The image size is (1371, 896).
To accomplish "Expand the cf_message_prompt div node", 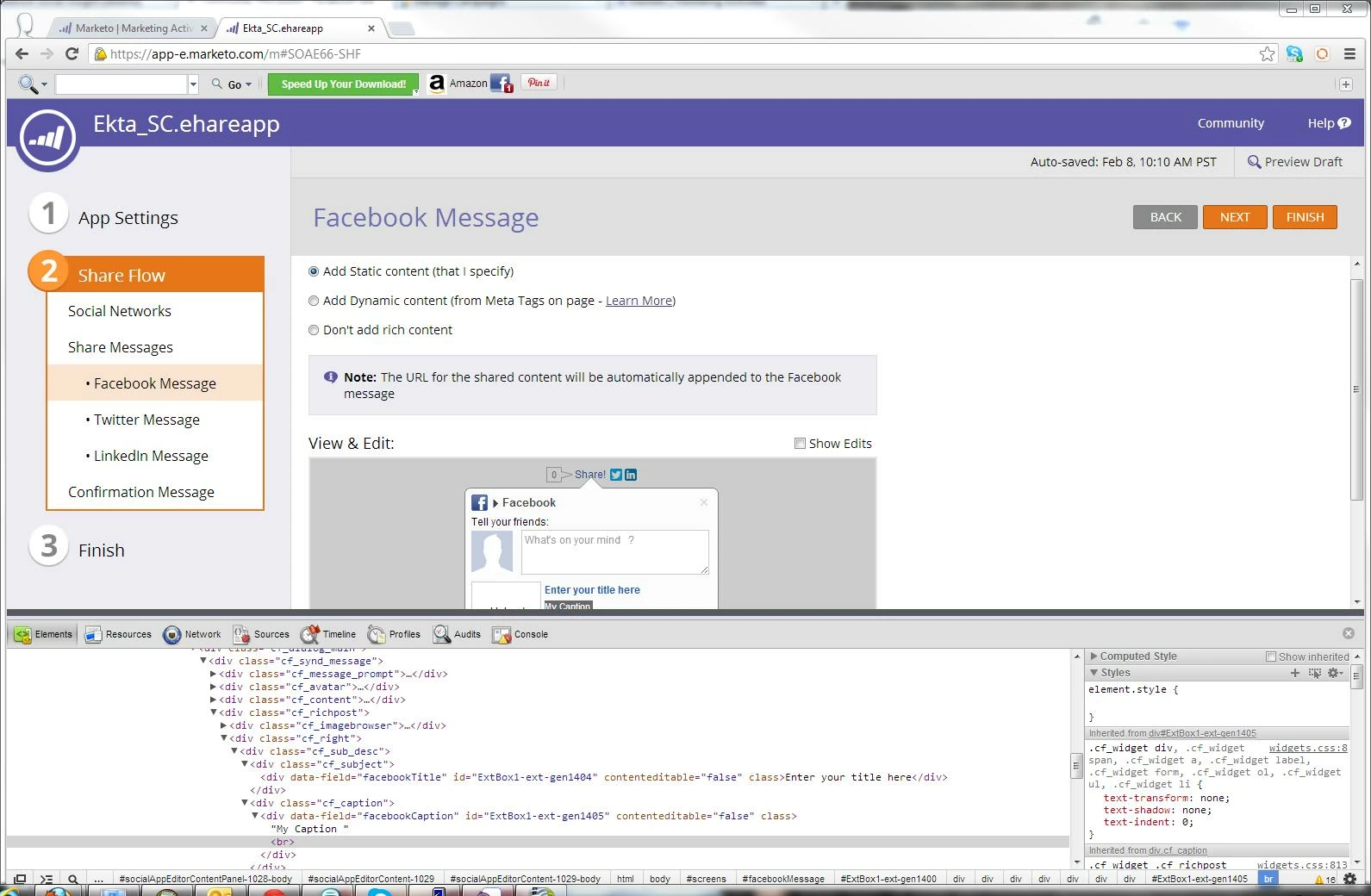I will (213, 674).
